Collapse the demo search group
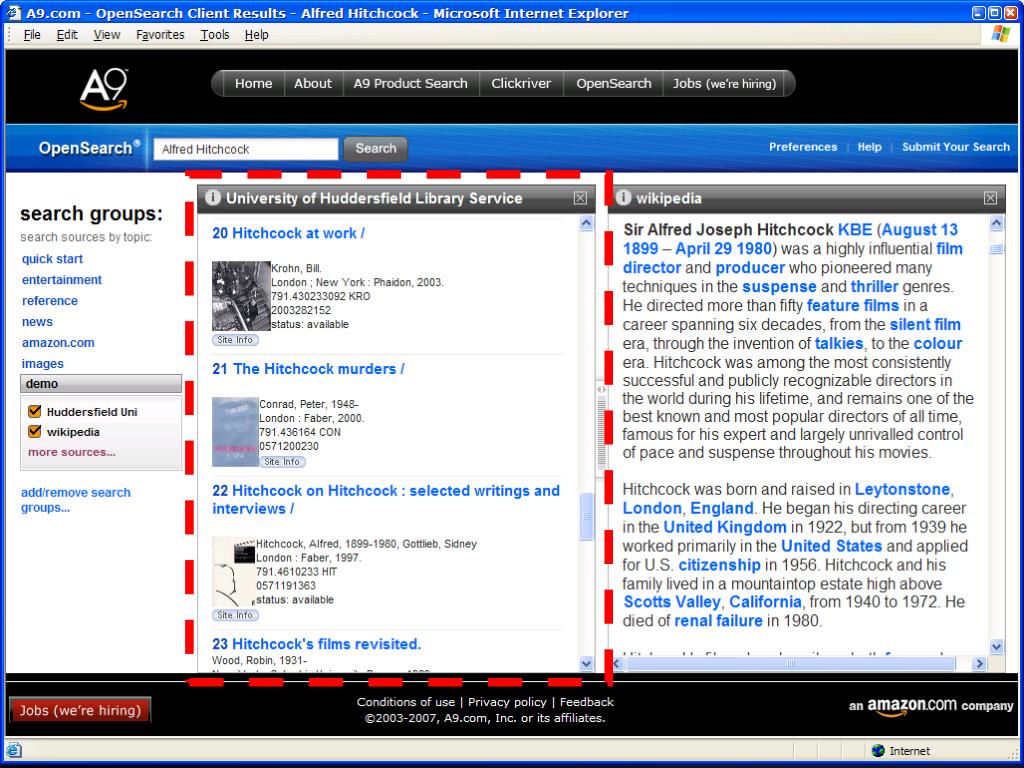Screen dimensions: 1024x768 tap(101, 383)
